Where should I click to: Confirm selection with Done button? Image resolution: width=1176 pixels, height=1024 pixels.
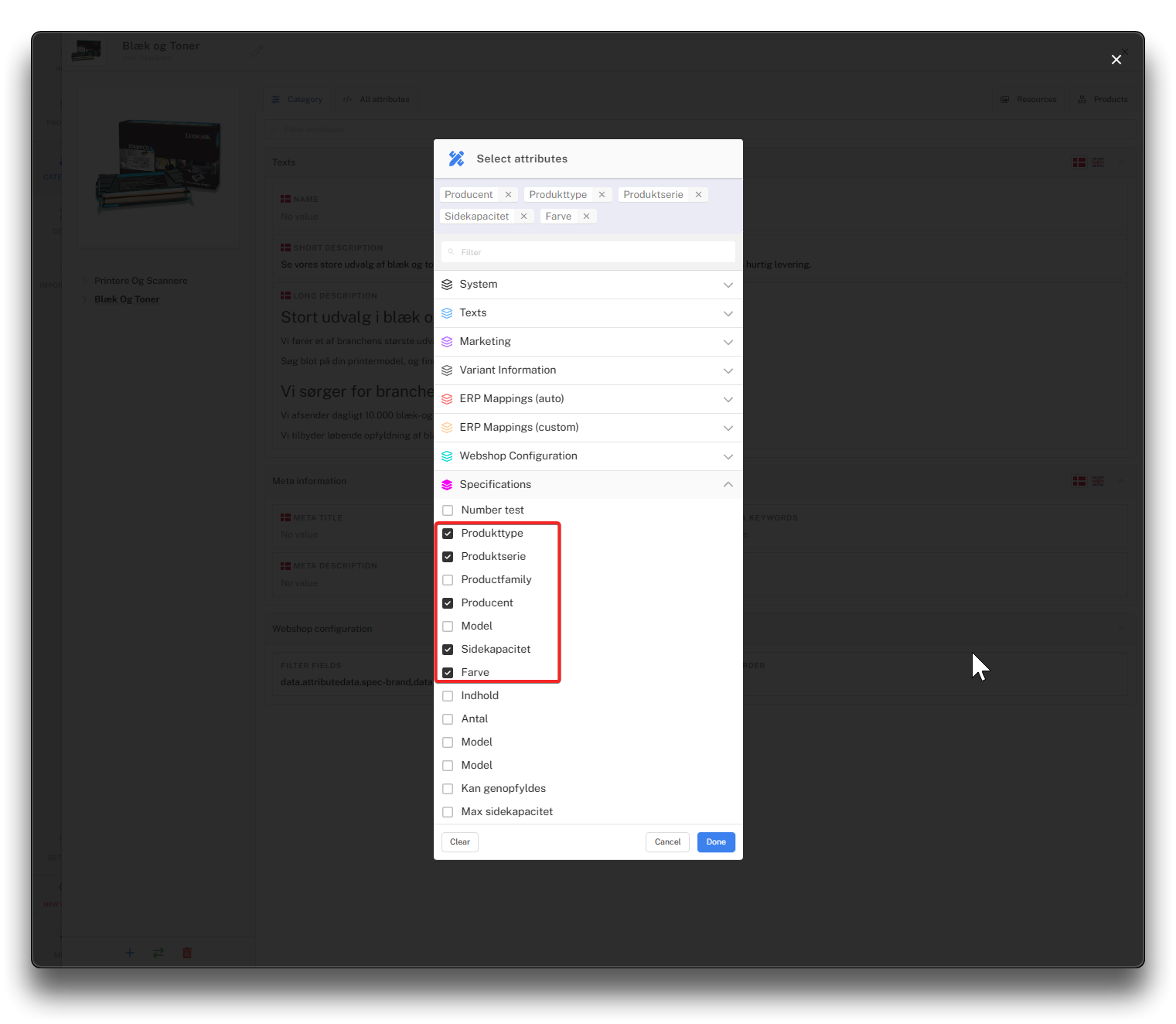pyautogui.click(x=716, y=842)
